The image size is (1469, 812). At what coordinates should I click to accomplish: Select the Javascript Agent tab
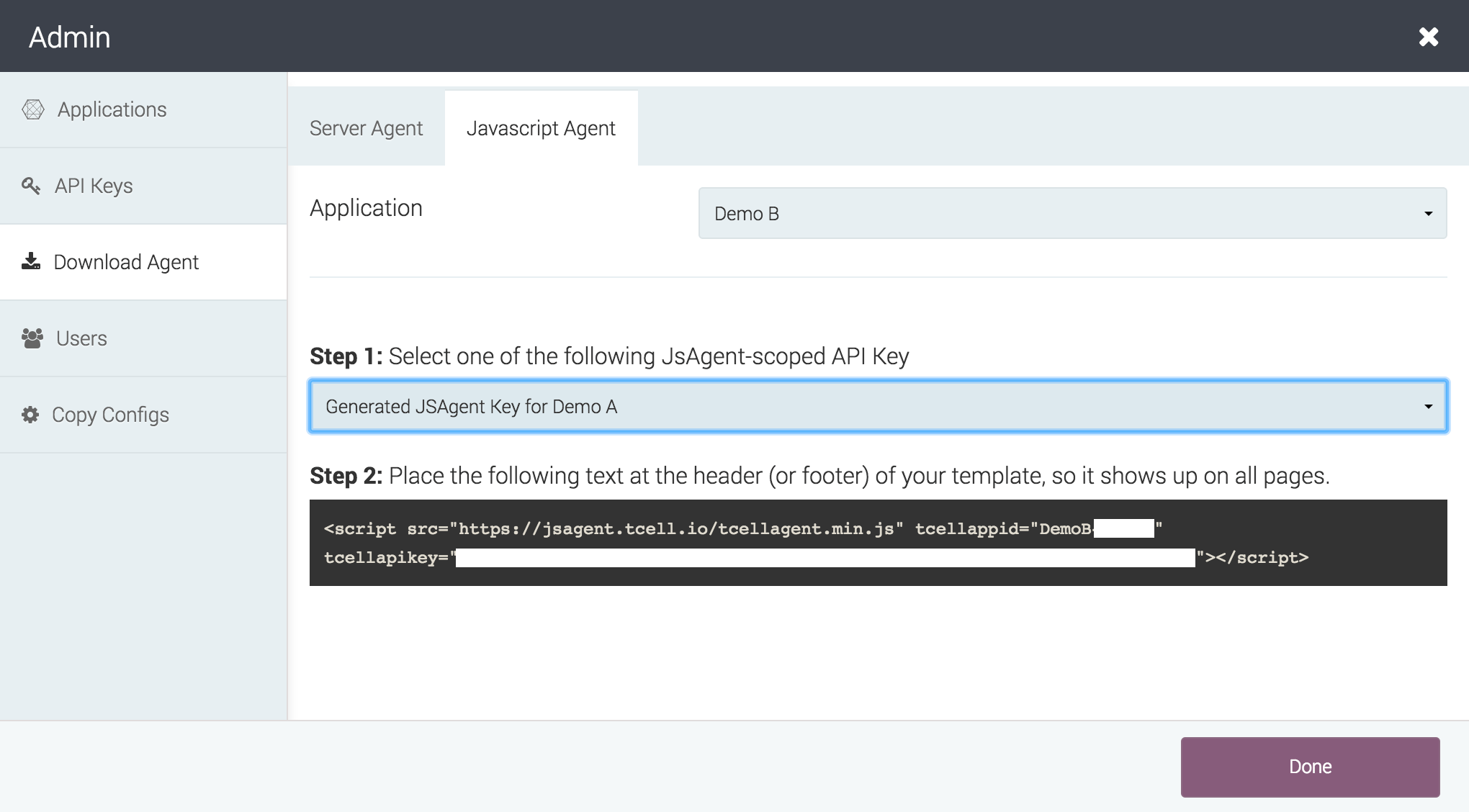click(x=541, y=128)
